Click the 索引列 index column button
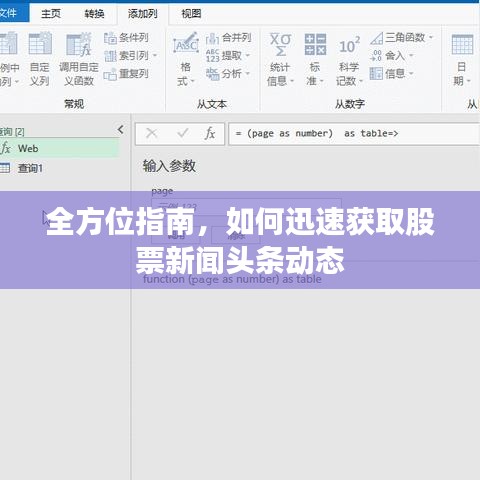Image resolution: width=480 pixels, height=480 pixels. coord(126,56)
